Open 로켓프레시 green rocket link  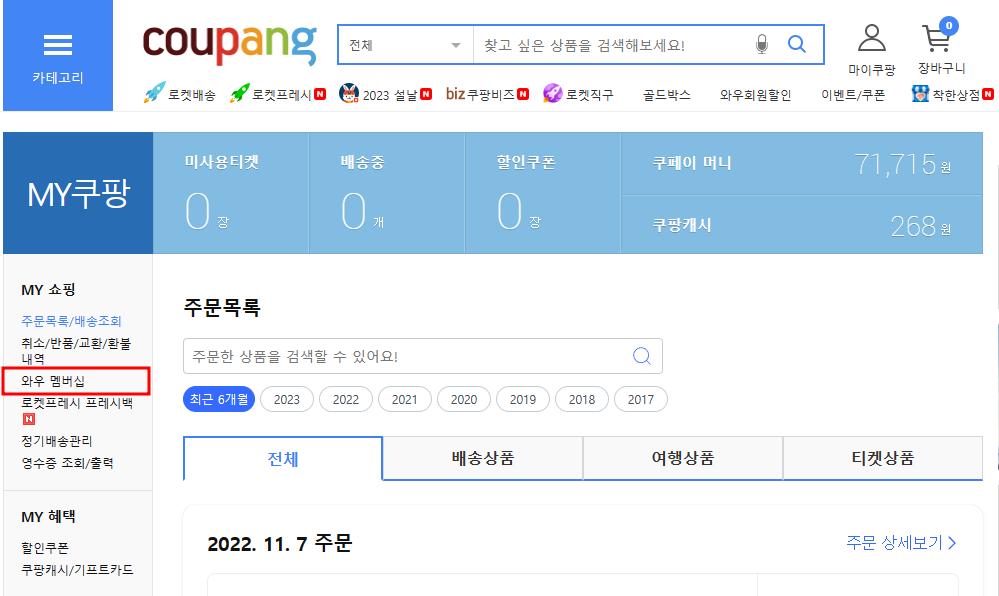[x=278, y=94]
